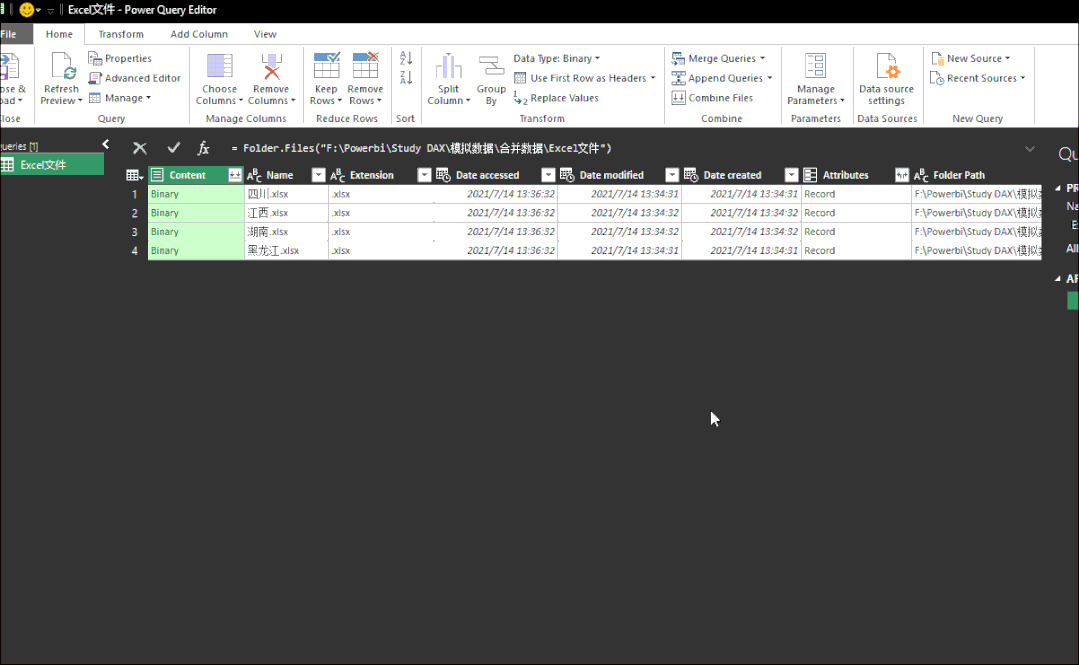Screen dimensions: 1079x665
Task: Open Data Type Binary dropdown
Action: click(x=557, y=59)
